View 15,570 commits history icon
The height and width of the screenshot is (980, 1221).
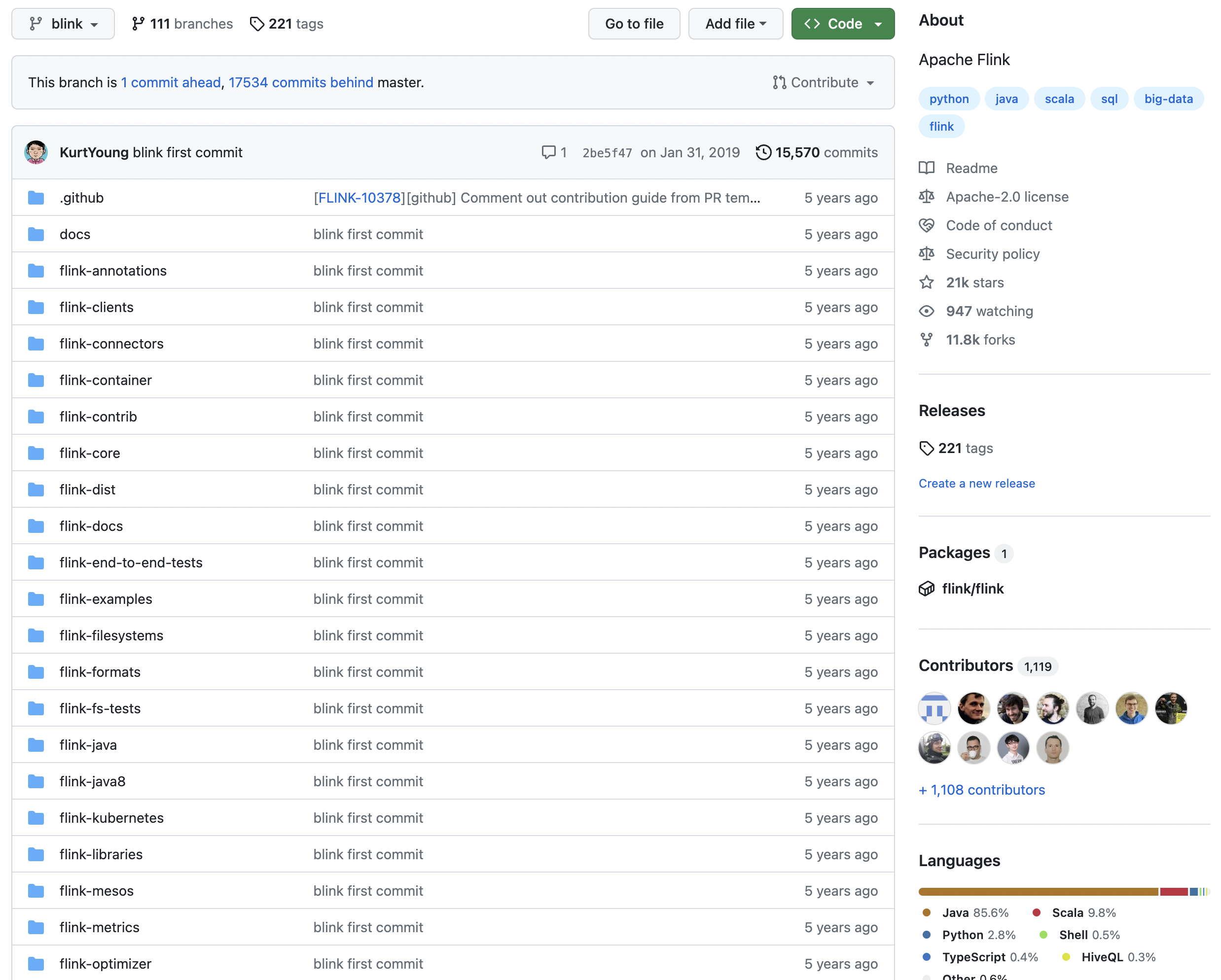763,152
